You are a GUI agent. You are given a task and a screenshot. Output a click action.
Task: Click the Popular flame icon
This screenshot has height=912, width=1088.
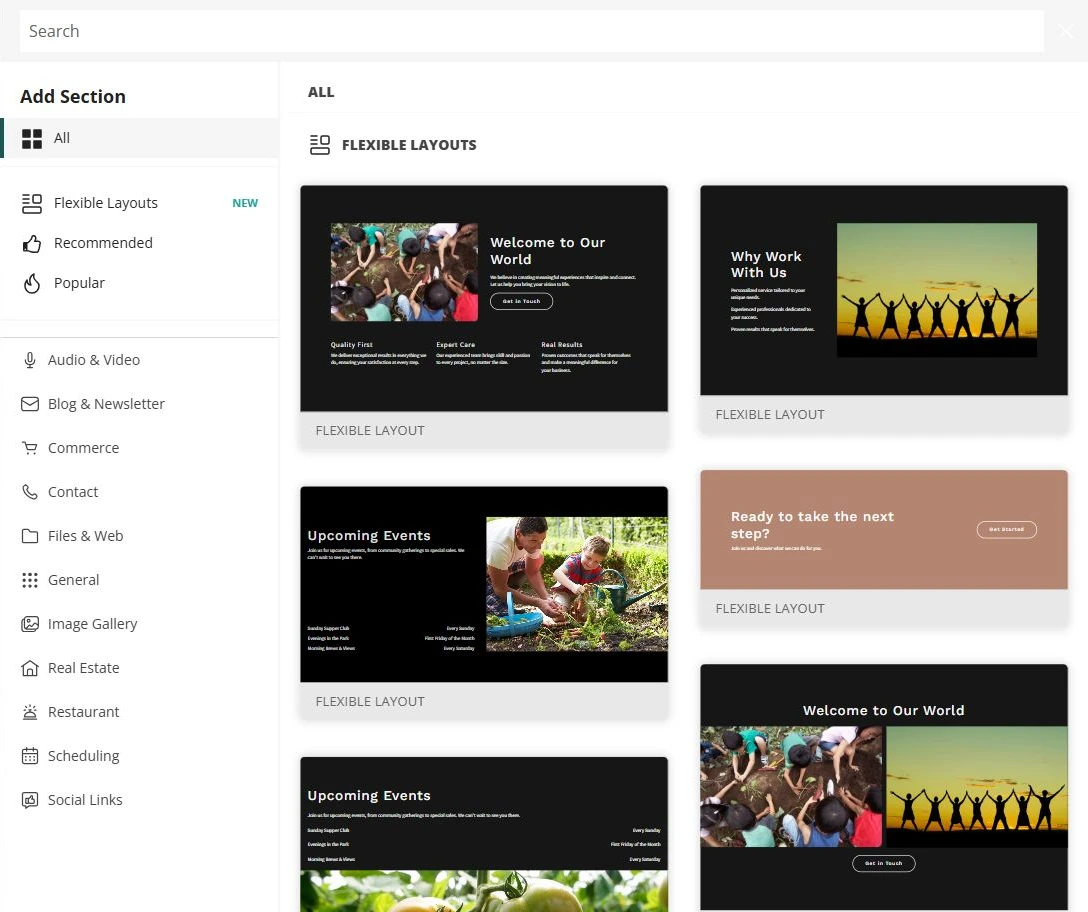[x=32, y=283]
